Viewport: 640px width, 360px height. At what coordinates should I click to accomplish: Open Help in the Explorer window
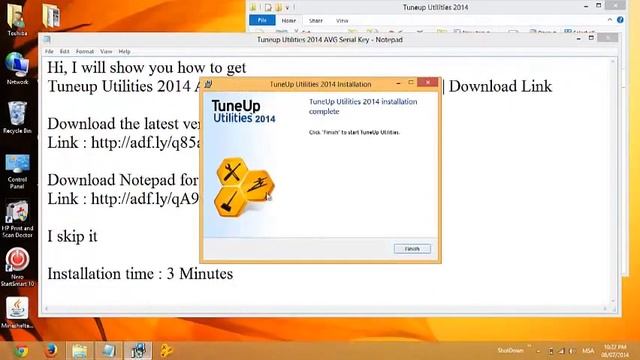pos(620,20)
